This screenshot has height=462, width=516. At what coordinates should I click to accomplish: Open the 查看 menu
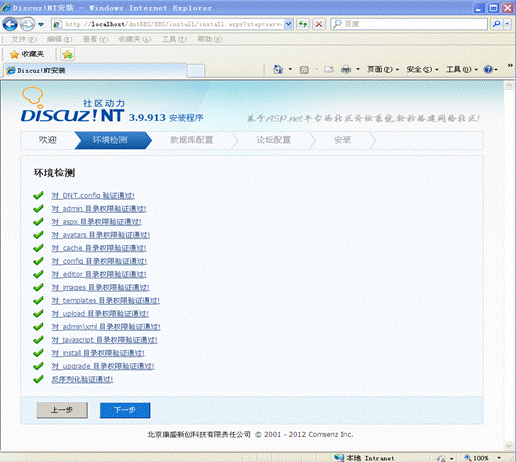(x=95, y=39)
